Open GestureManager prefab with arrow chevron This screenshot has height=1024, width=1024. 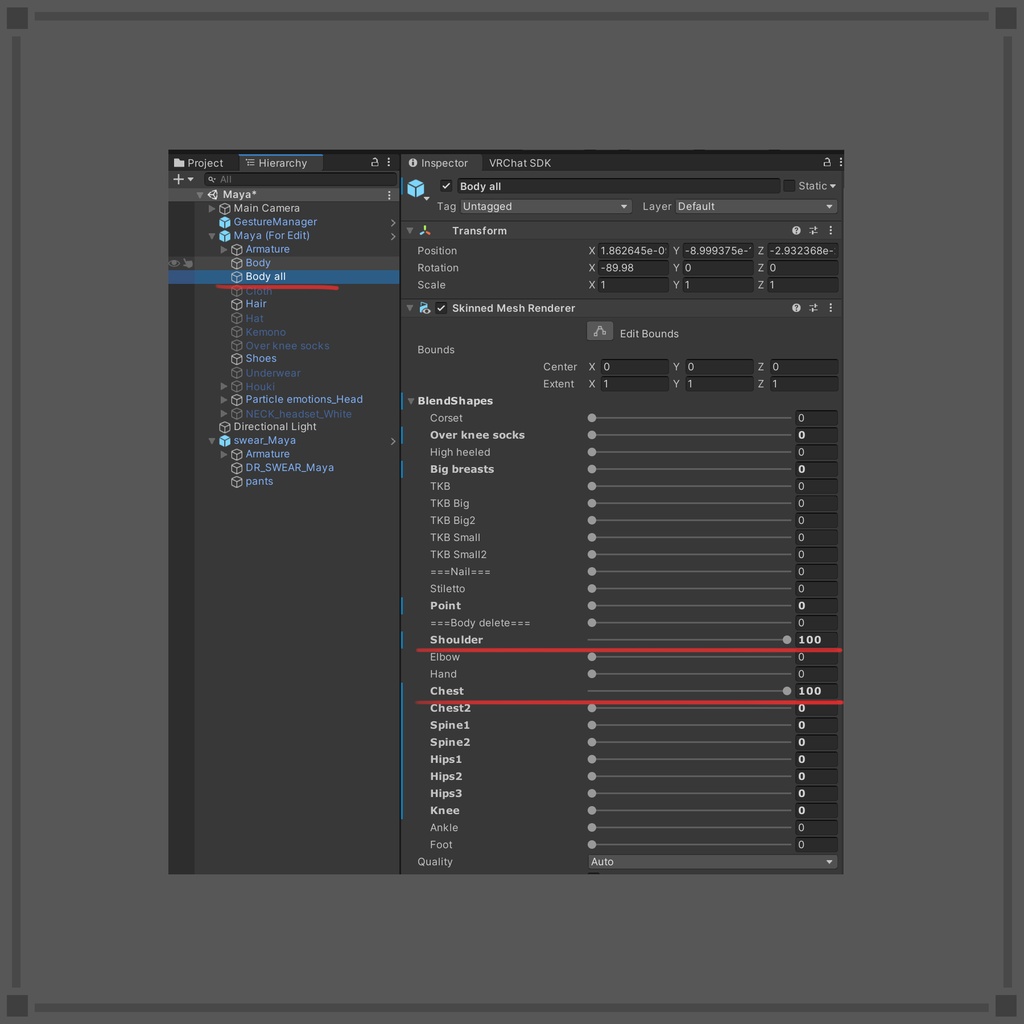(393, 223)
